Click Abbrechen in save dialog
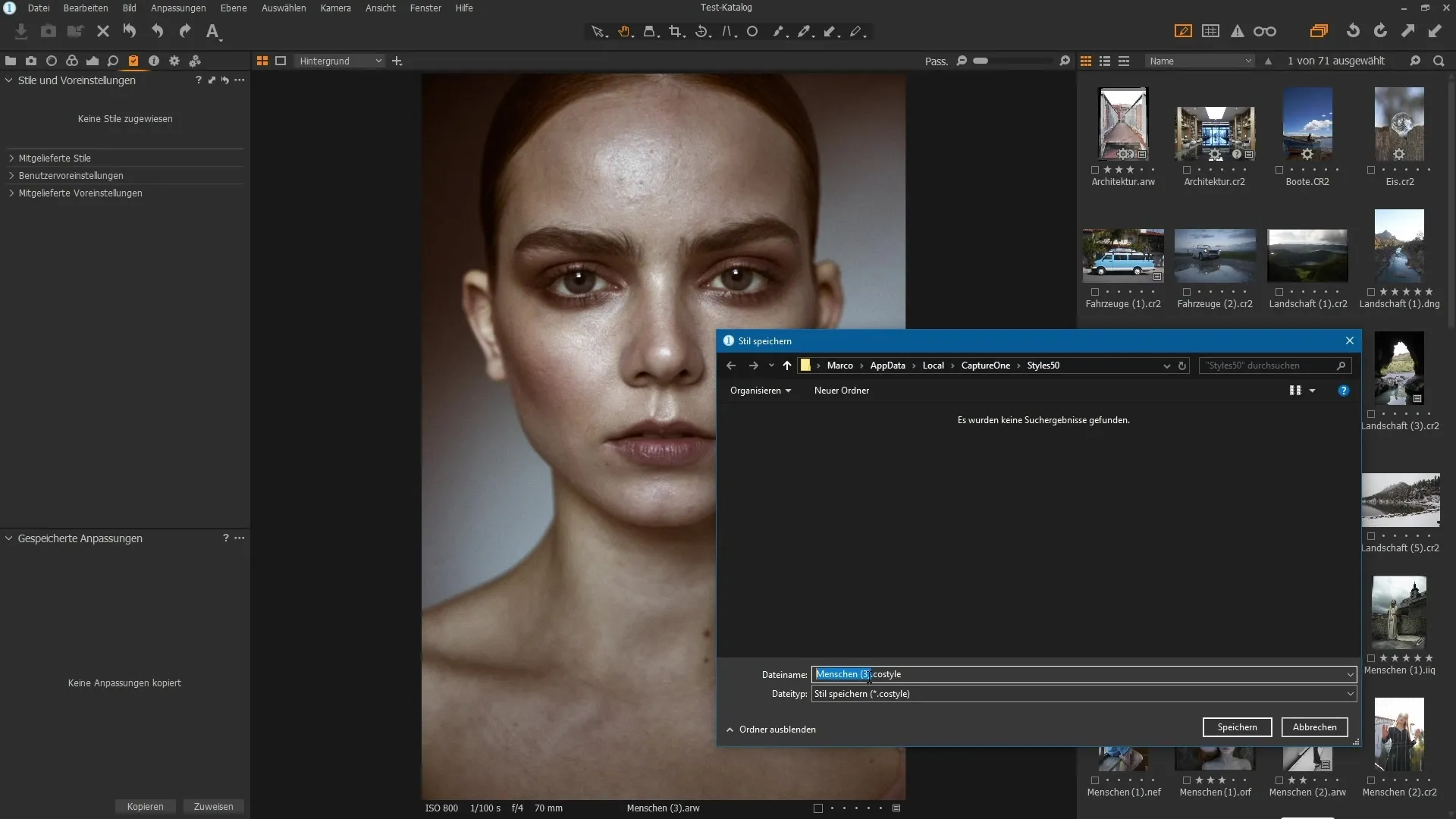The image size is (1456, 819). click(x=1314, y=727)
